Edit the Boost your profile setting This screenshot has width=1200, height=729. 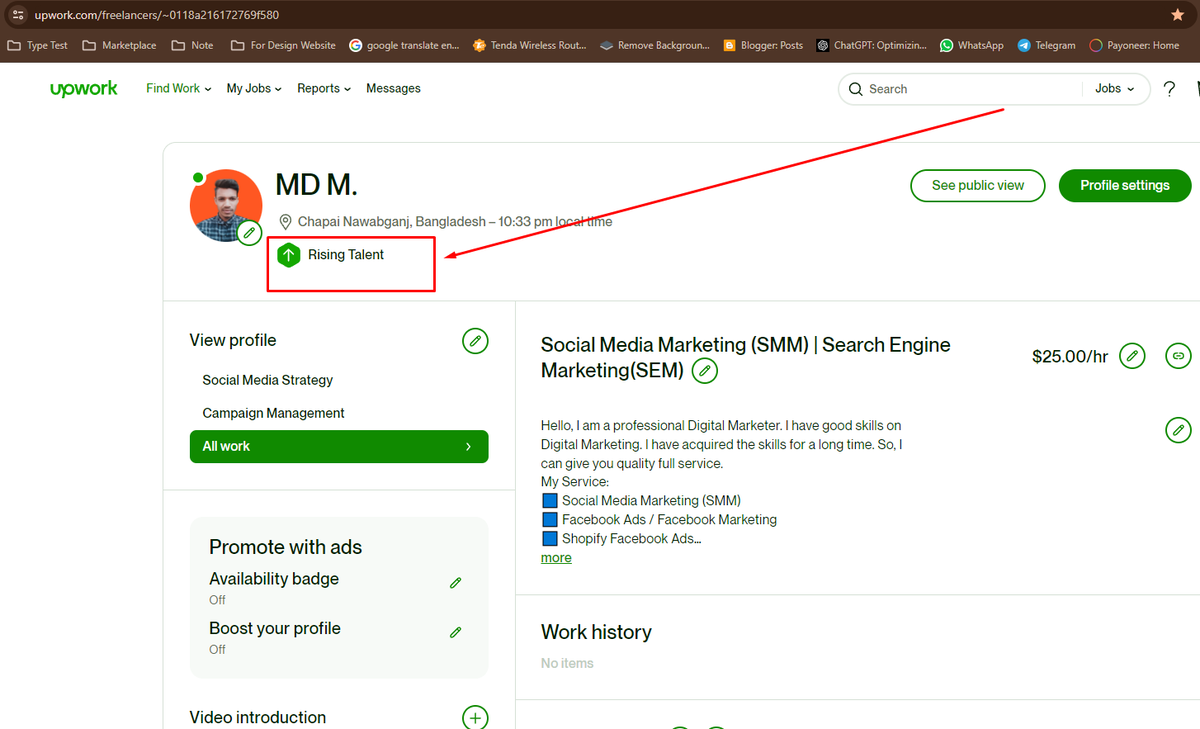point(456,632)
